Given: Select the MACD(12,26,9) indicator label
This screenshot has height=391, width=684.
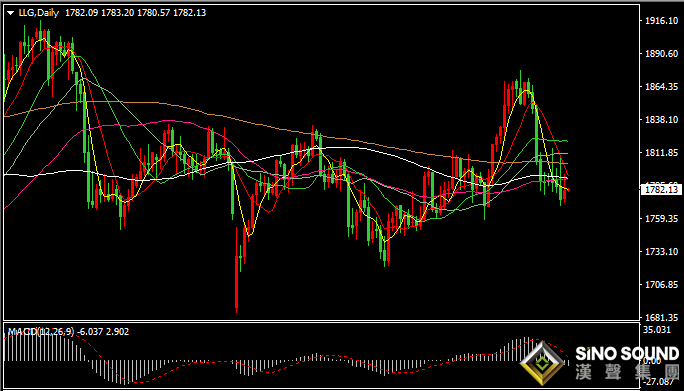Looking at the screenshot, I should click(41, 332).
